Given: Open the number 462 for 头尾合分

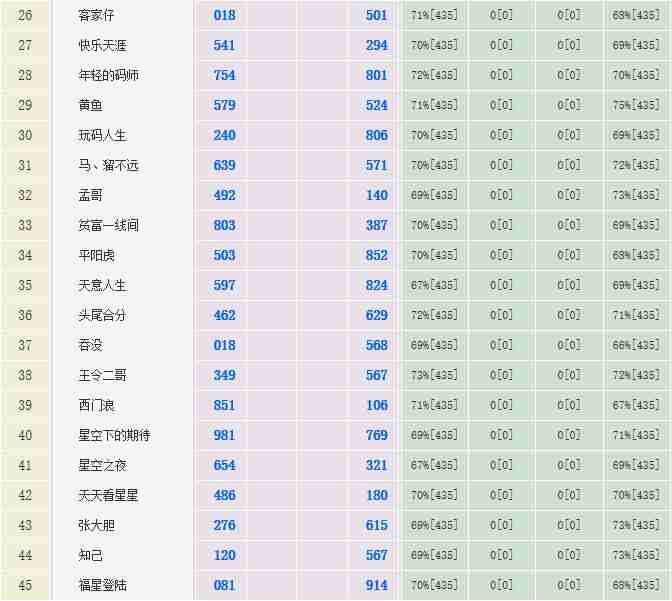Looking at the screenshot, I should coord(224,316).
